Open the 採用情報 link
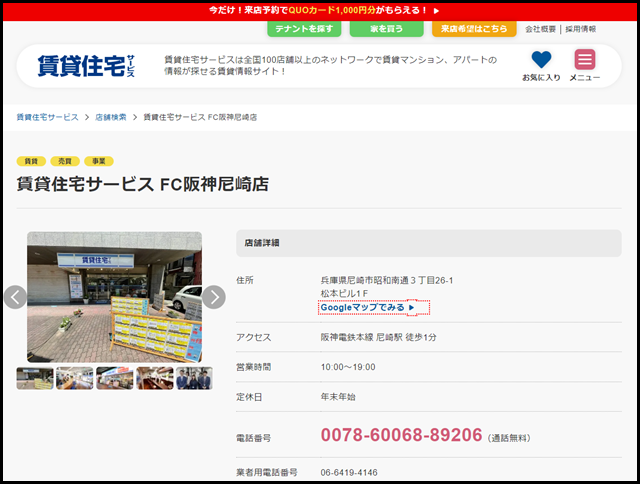The width and height of the screenshot is (640, 484). [x=580, y=29]
